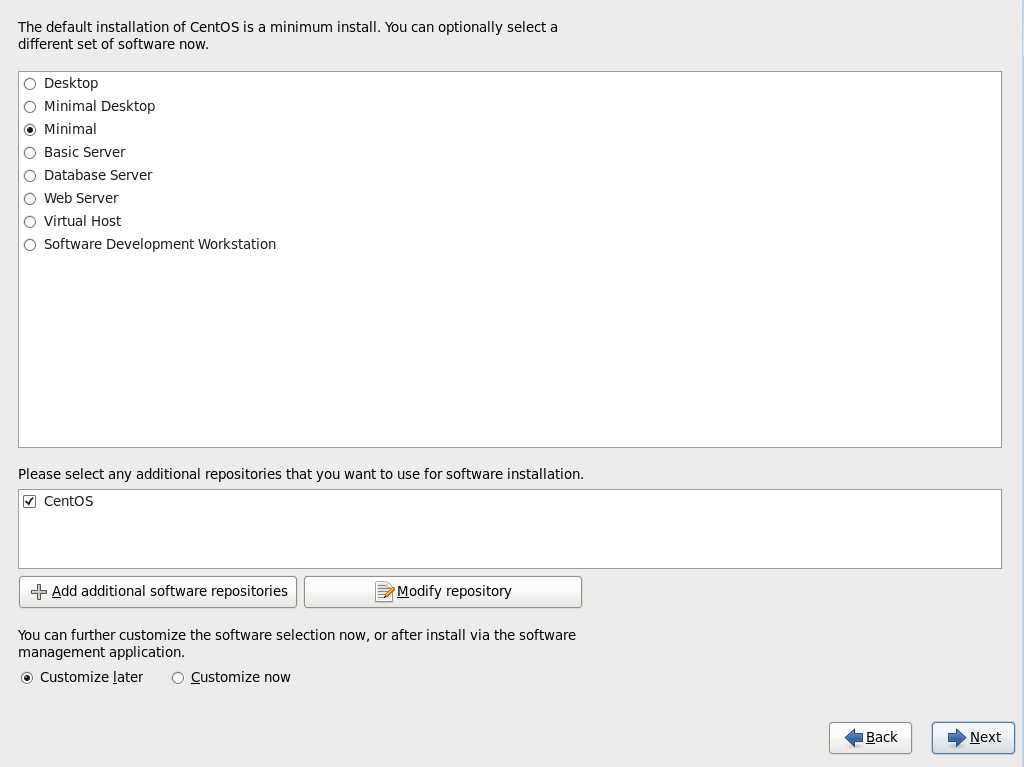Select Customize later
1024x767 pixels.
29,677
